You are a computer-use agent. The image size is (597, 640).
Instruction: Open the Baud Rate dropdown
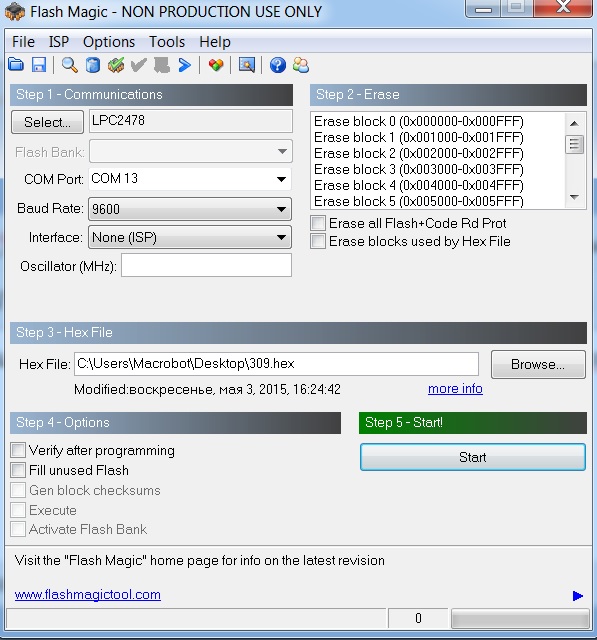(281, 209)
